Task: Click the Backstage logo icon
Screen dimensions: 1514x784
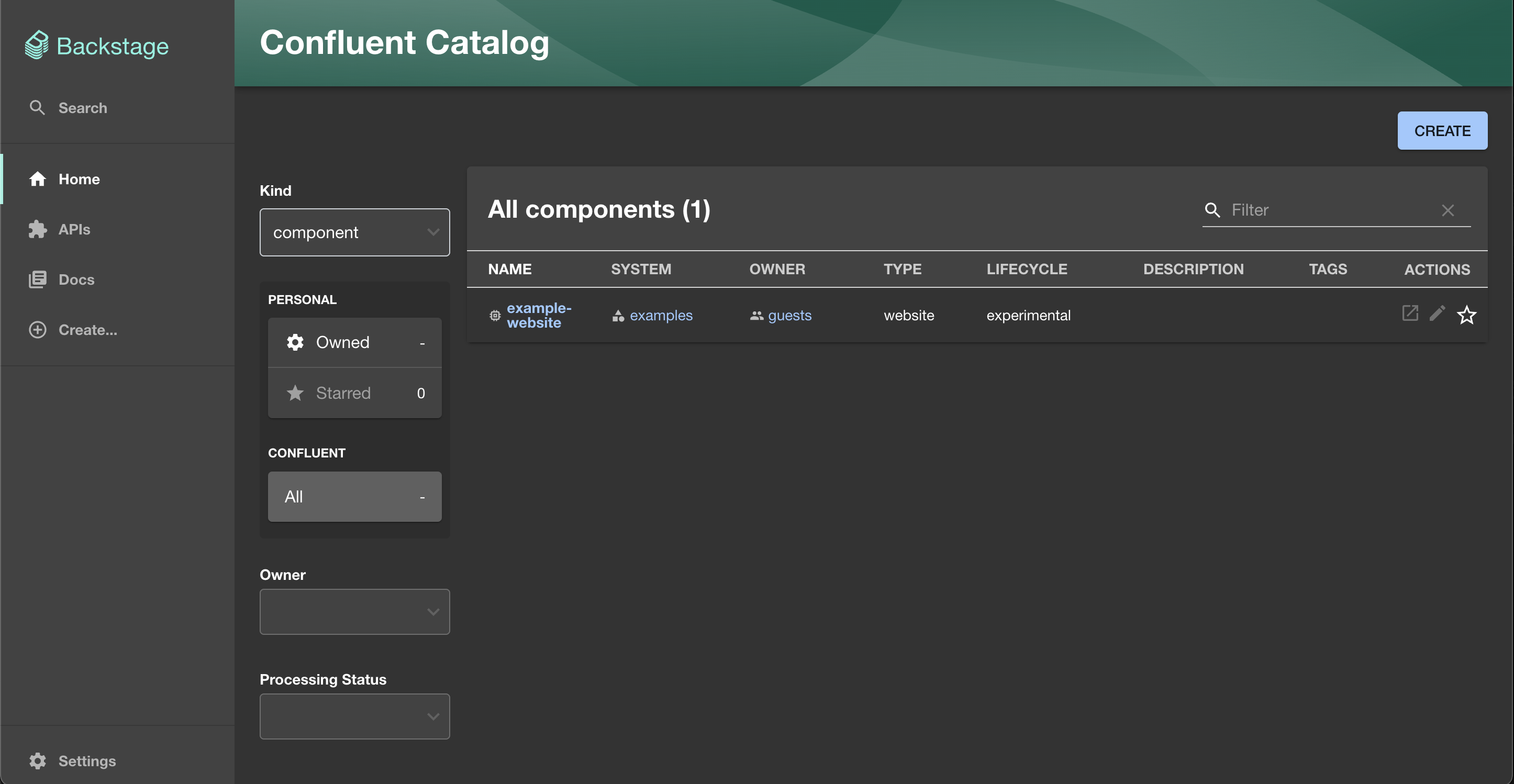Action: coord(37,45)
